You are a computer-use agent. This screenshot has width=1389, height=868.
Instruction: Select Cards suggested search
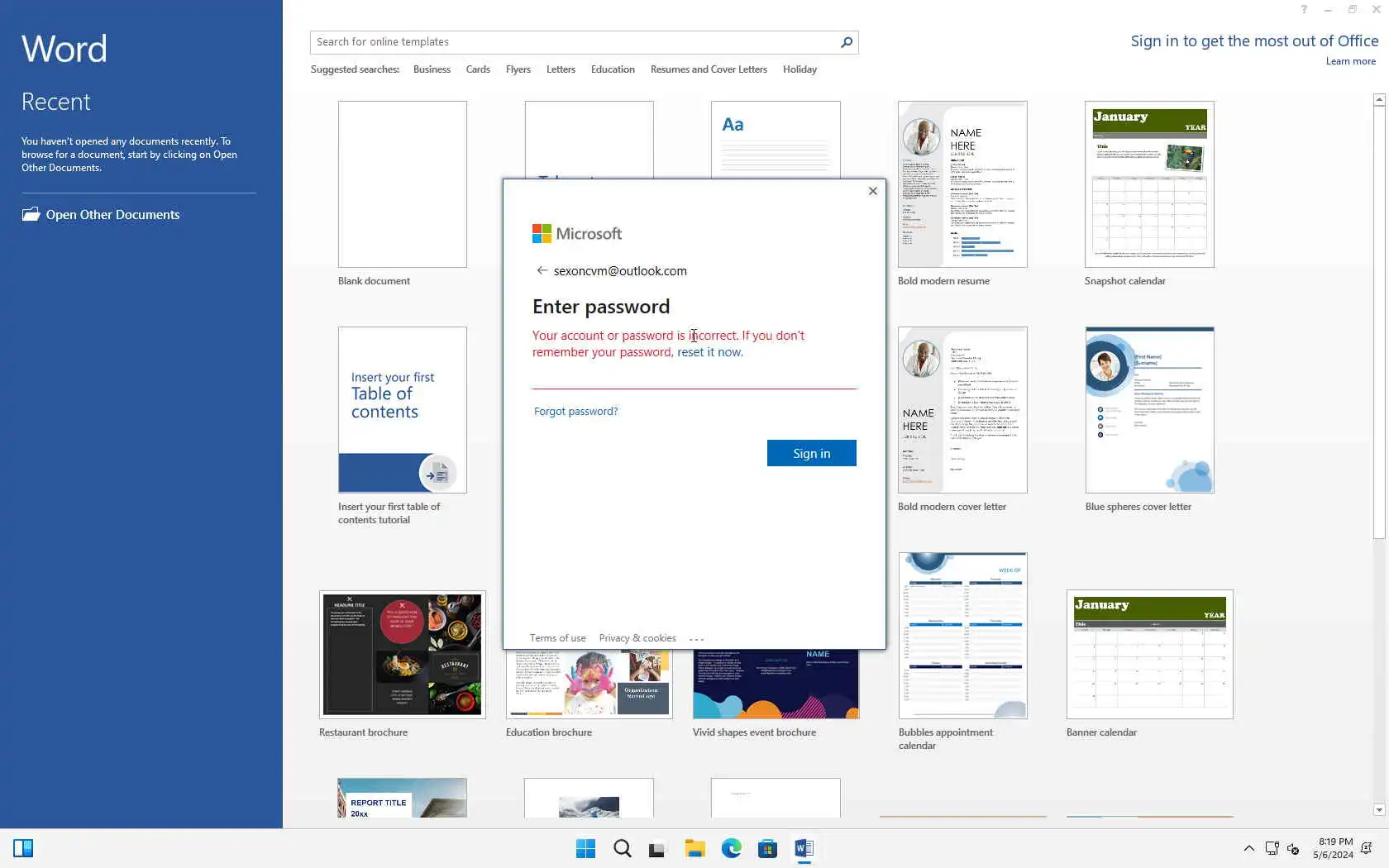tap(478, 69)
